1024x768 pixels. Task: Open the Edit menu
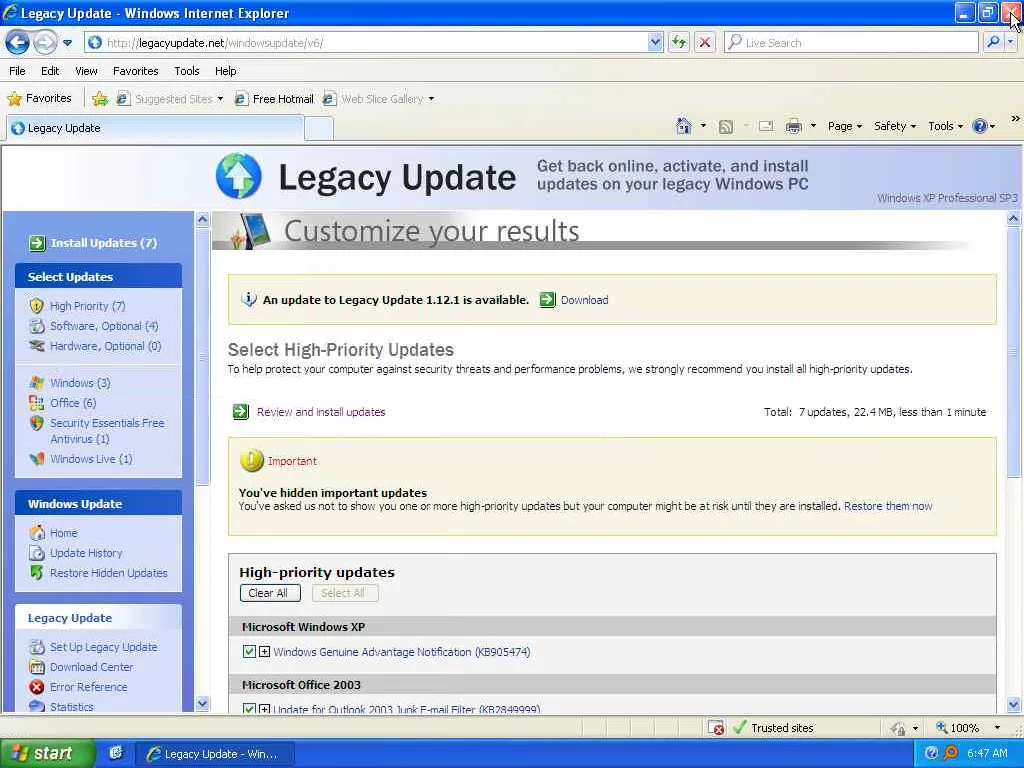50,71
